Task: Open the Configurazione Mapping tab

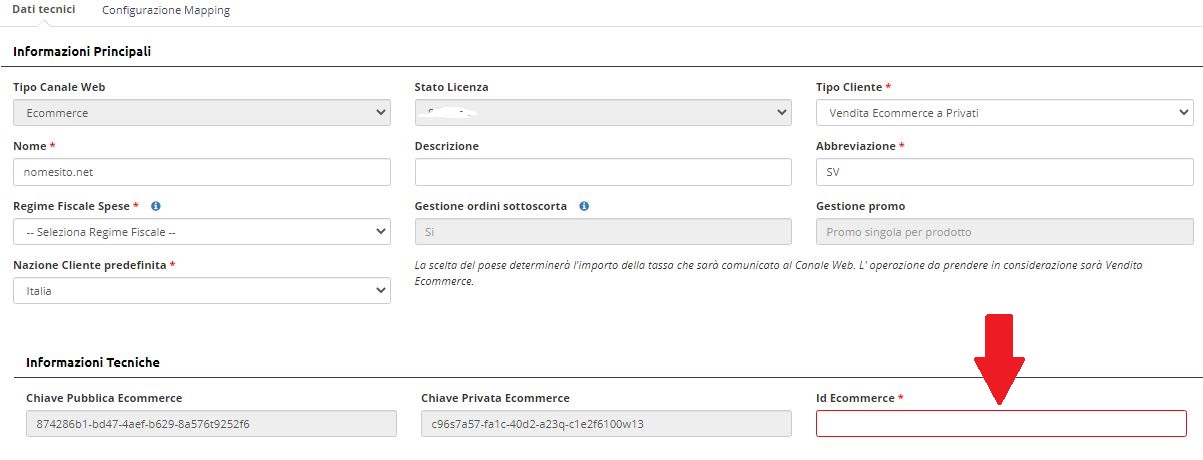Action: [x=166, y=10]
